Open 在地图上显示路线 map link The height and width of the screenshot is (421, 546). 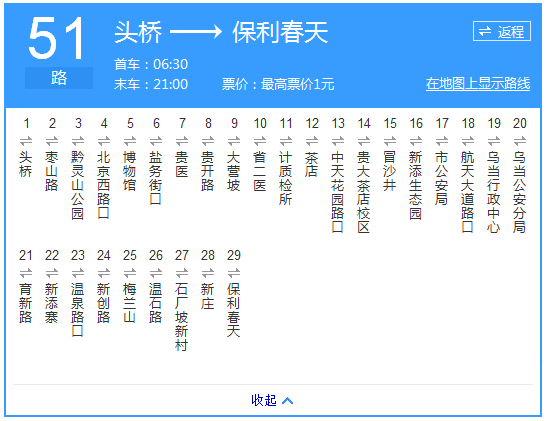[x=478, y=84]
